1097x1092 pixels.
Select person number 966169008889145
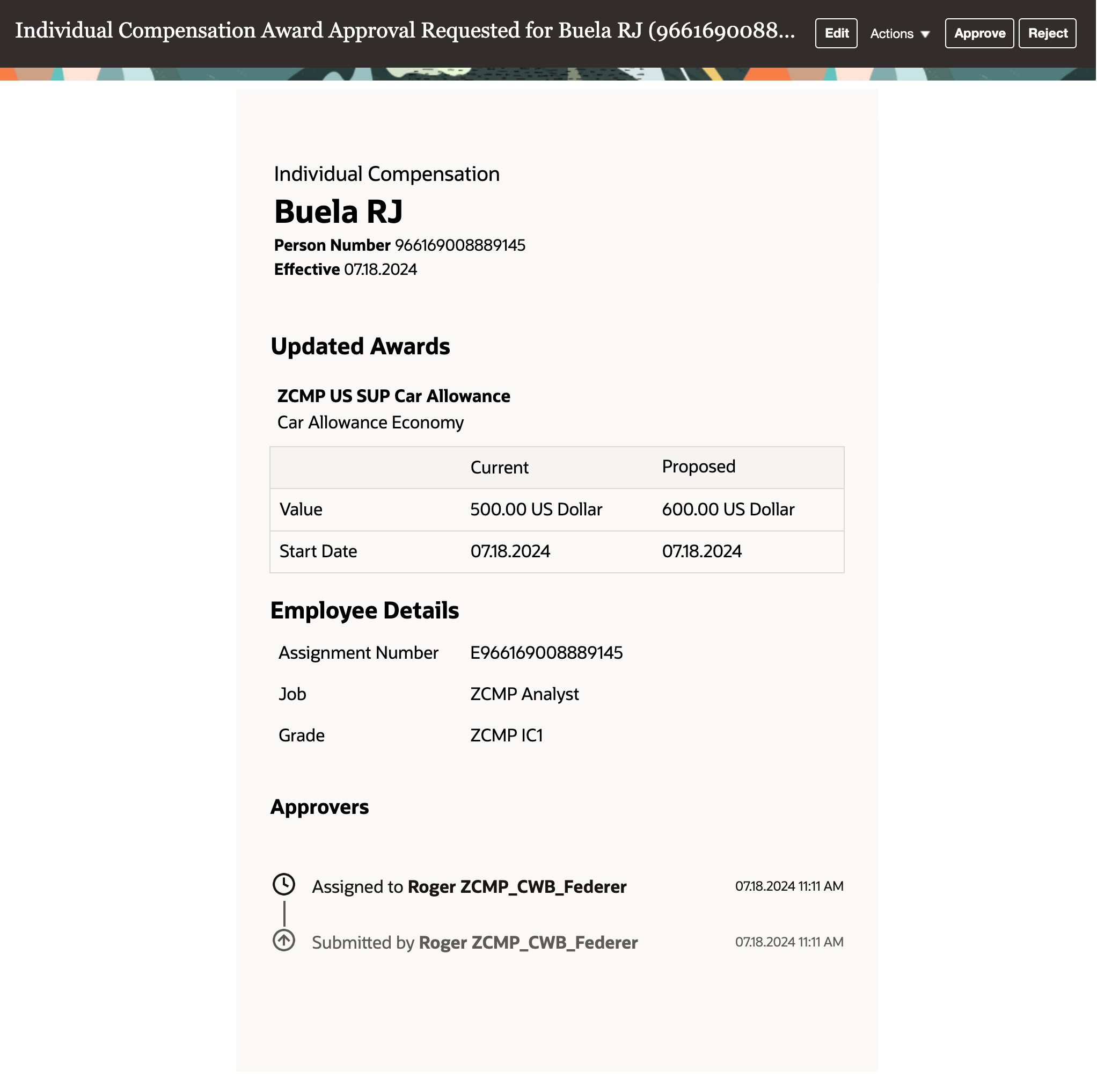pyautogui.click(x=460, y=245)
